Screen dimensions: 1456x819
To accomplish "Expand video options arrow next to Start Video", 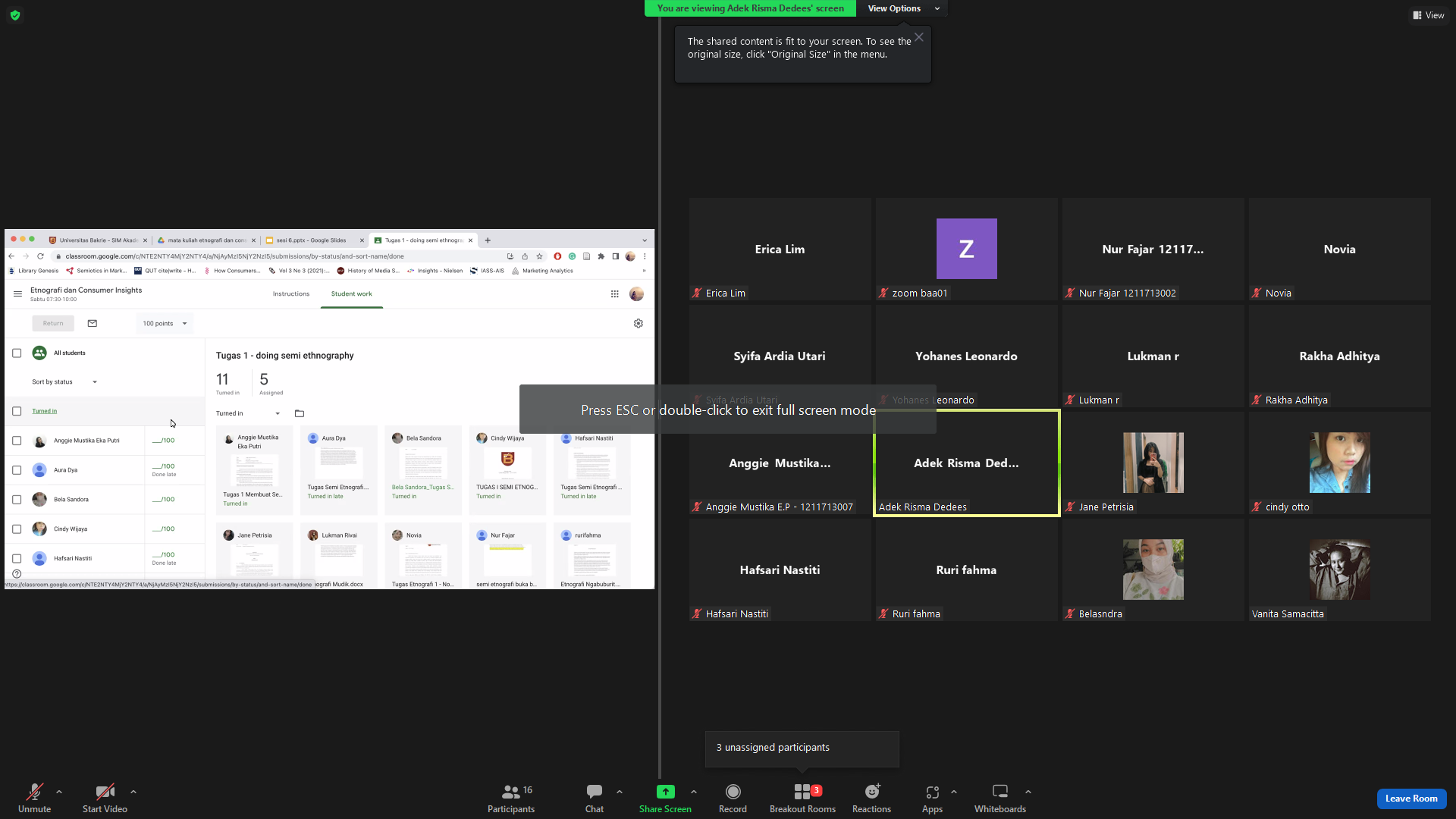I will [x=133, y=792].
